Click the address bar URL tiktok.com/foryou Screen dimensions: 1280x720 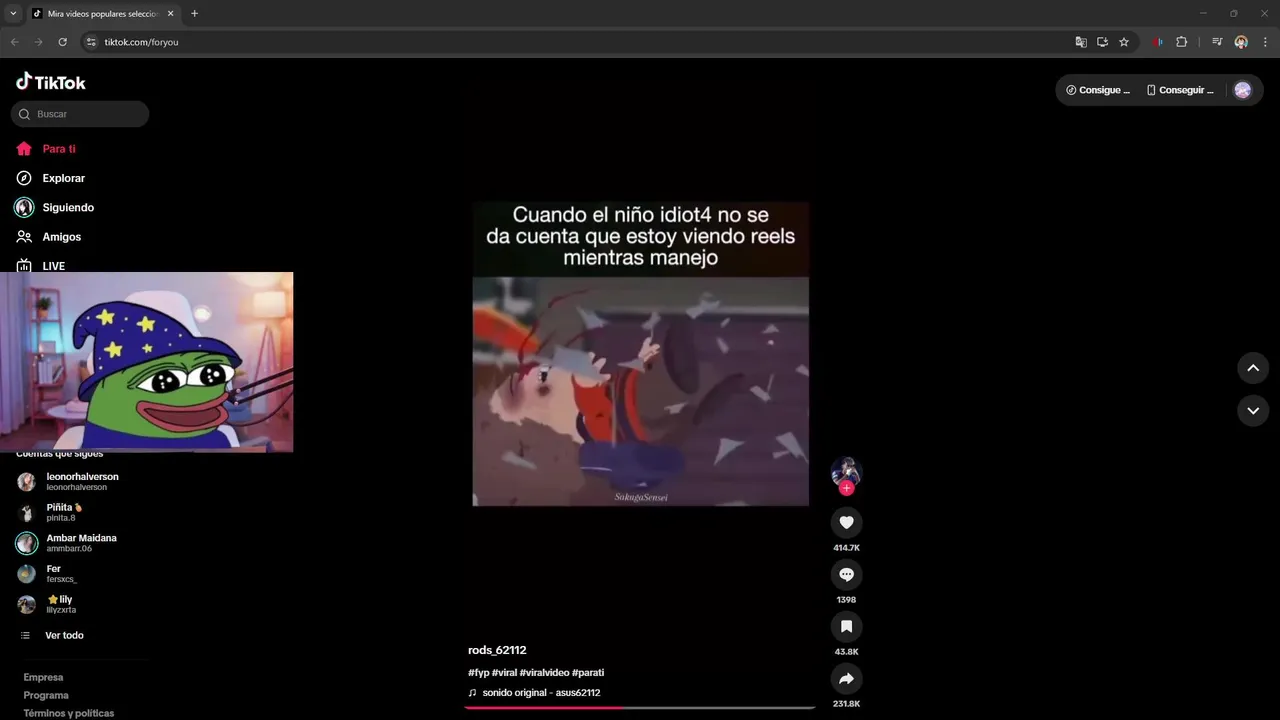[141, 42]
